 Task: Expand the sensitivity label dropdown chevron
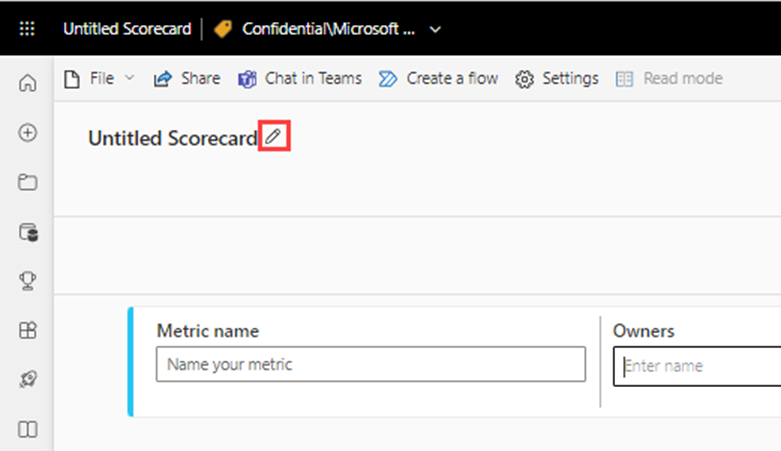point(435,29)
